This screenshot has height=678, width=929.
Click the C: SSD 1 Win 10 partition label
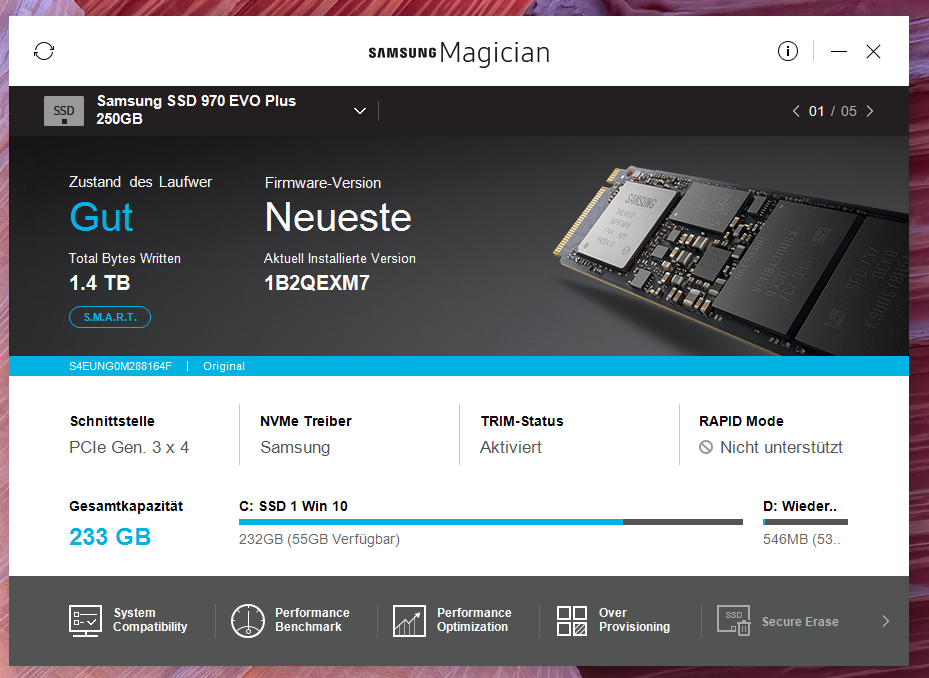293,506
